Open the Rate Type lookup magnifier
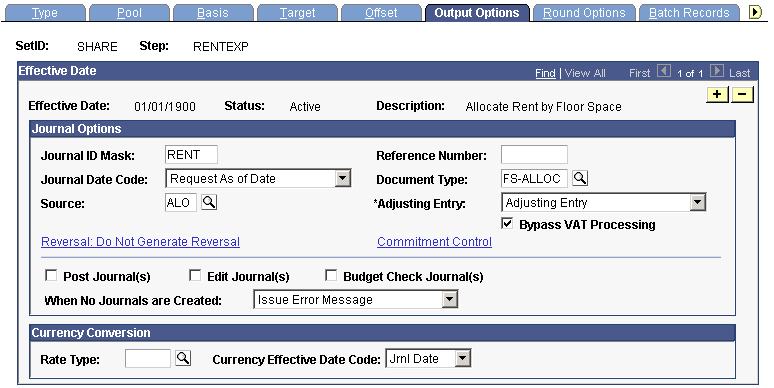Image resolution: width=774 pixels, height=388 pixels. (x=183, y=358)
